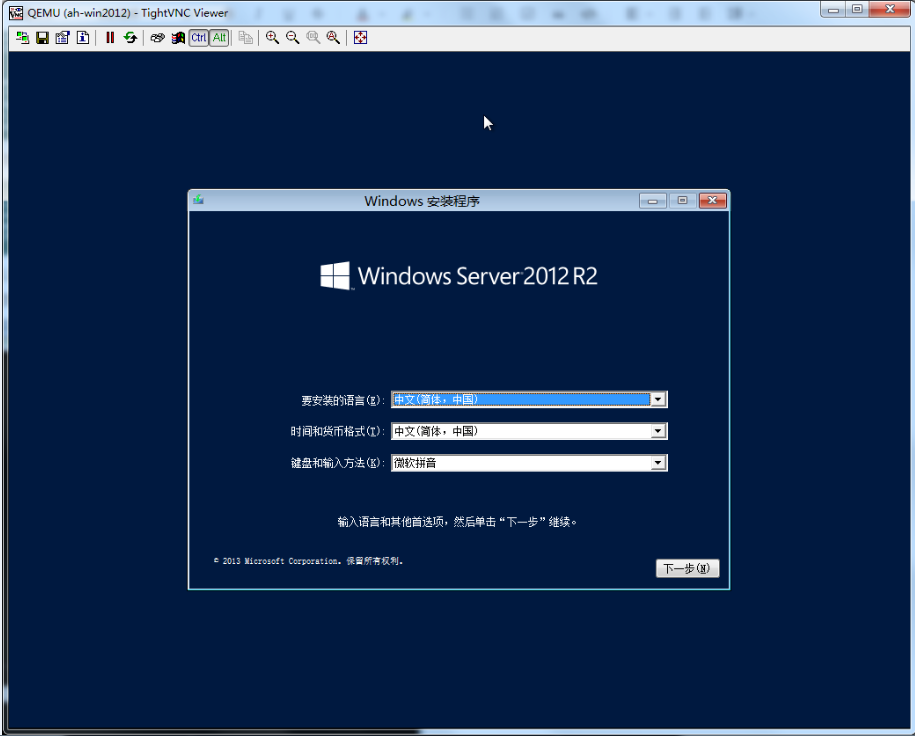This screenshot has width=915, height=736.
Task: Click the Windows 安装程序 title bar
Action: tap(421, 201)
